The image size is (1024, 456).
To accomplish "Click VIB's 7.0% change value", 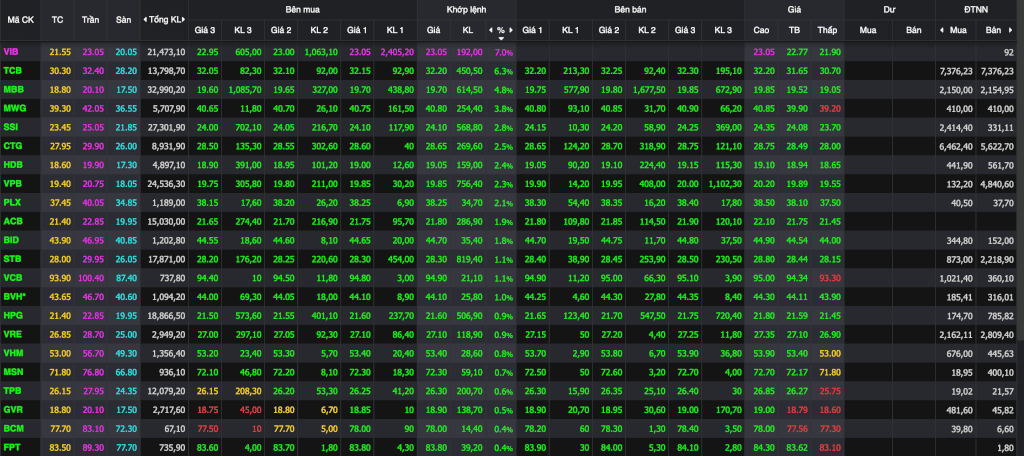I will coord(504,52).
